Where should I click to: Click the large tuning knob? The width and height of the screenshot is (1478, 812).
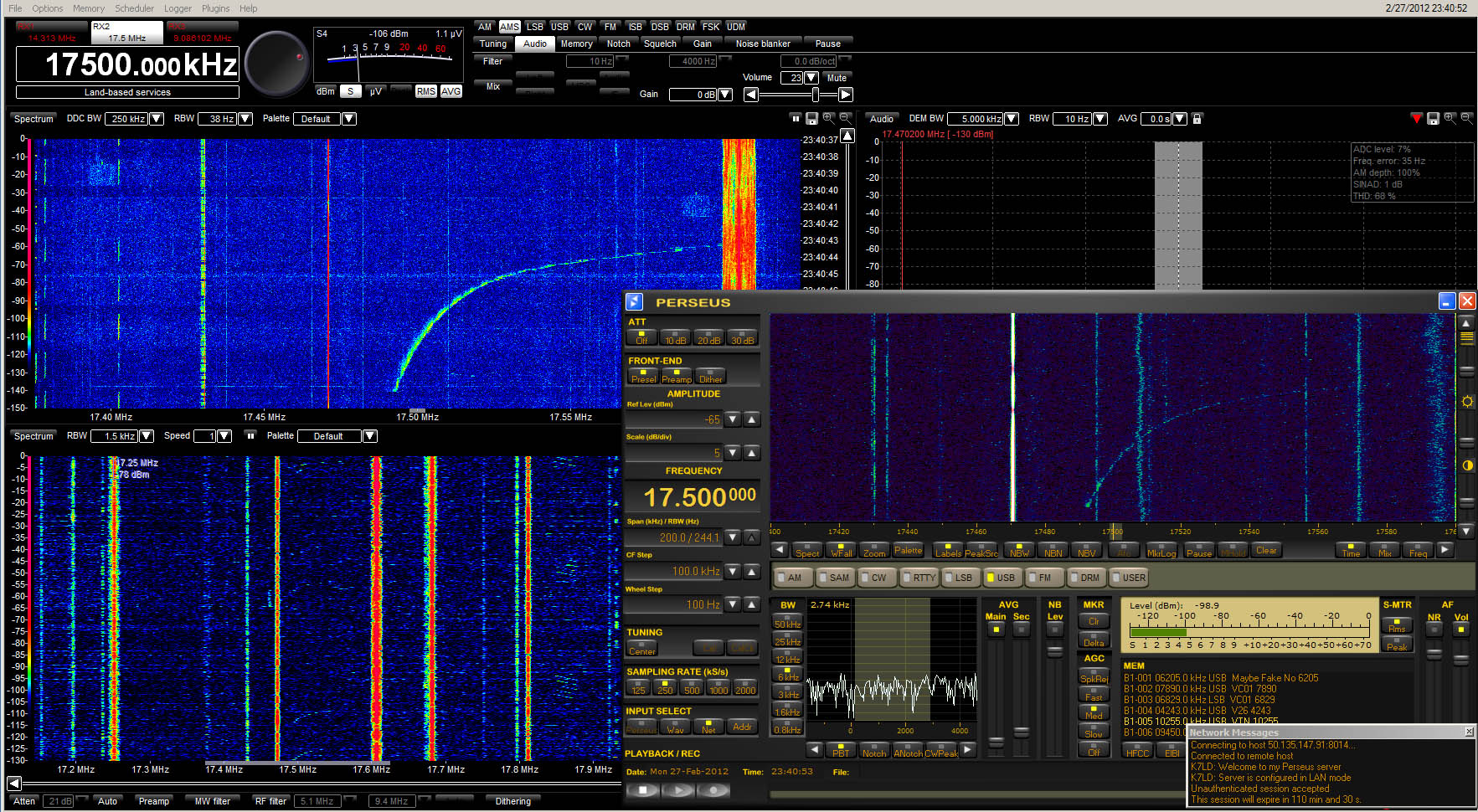point(277,64)
